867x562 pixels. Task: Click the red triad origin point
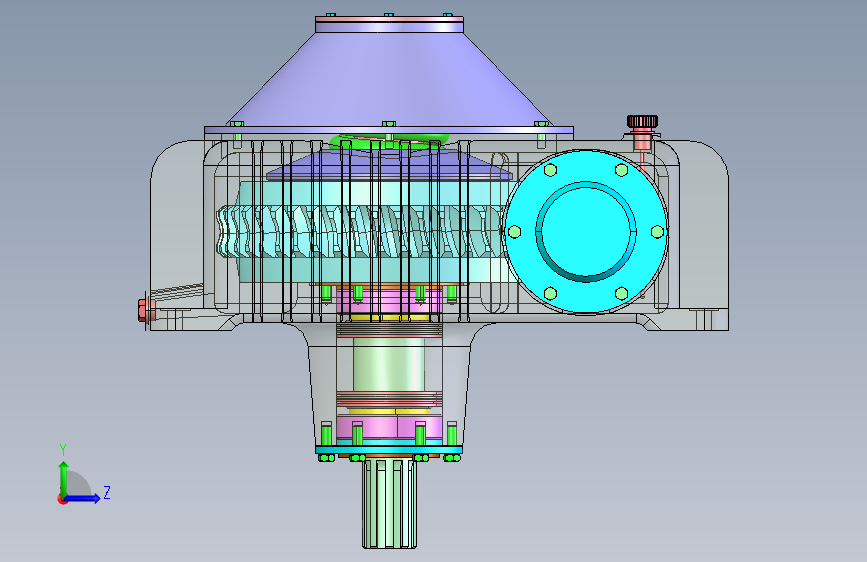point(62,499)
